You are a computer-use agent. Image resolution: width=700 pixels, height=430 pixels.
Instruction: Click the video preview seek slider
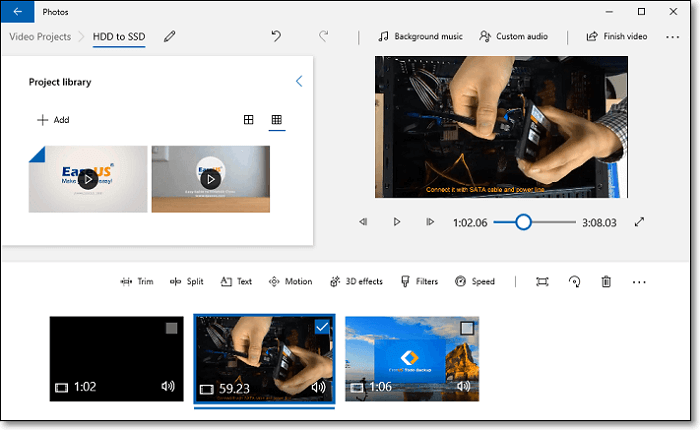coord(523,222)
